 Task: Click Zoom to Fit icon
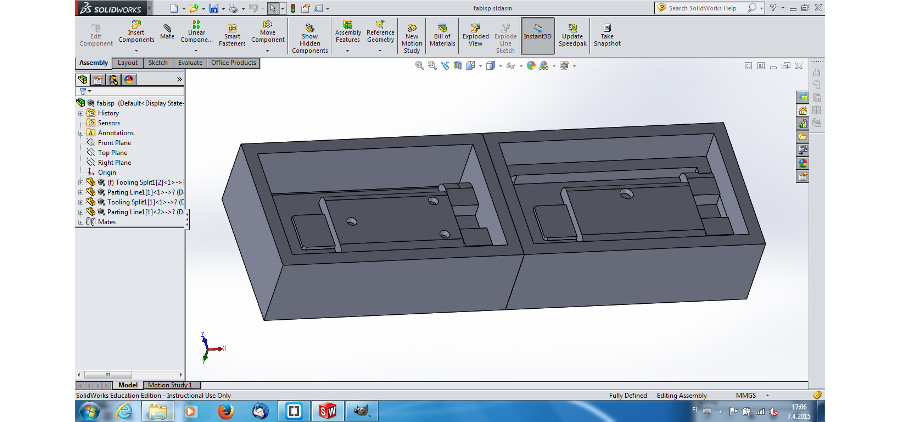[419, 66]
